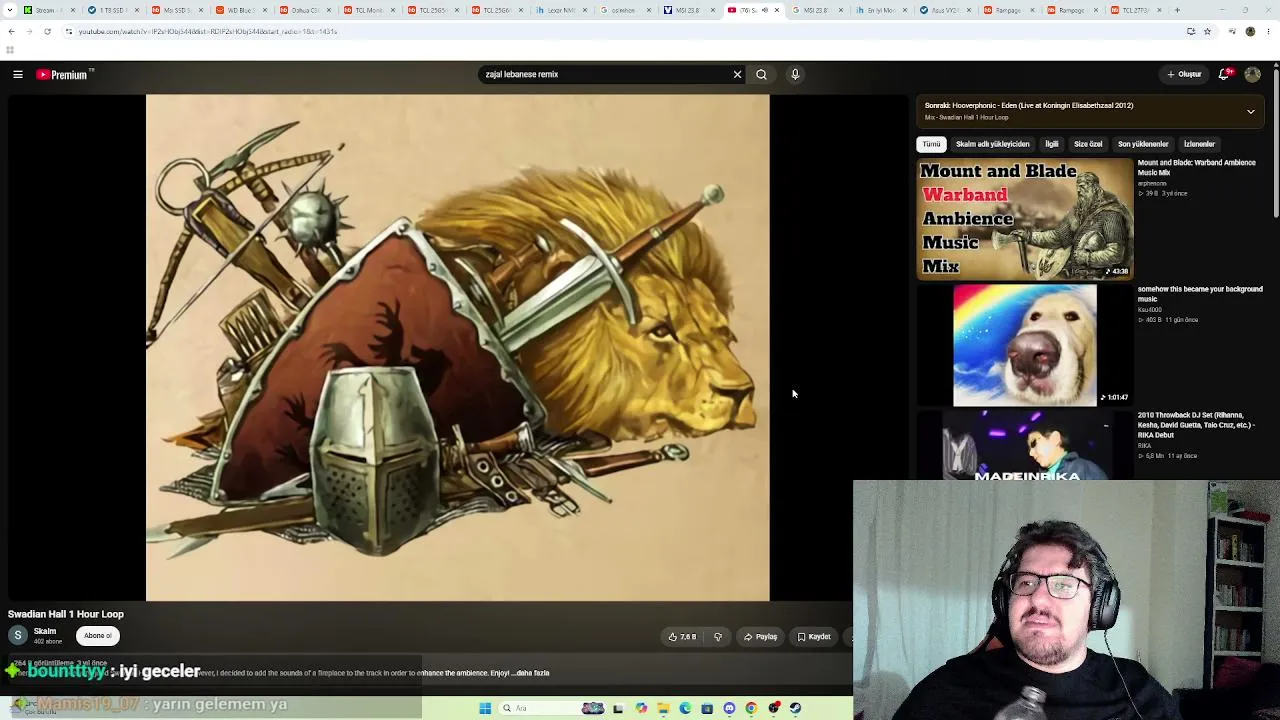
Task: Open Steam from the taskbar
Action: tap(795, 708)
